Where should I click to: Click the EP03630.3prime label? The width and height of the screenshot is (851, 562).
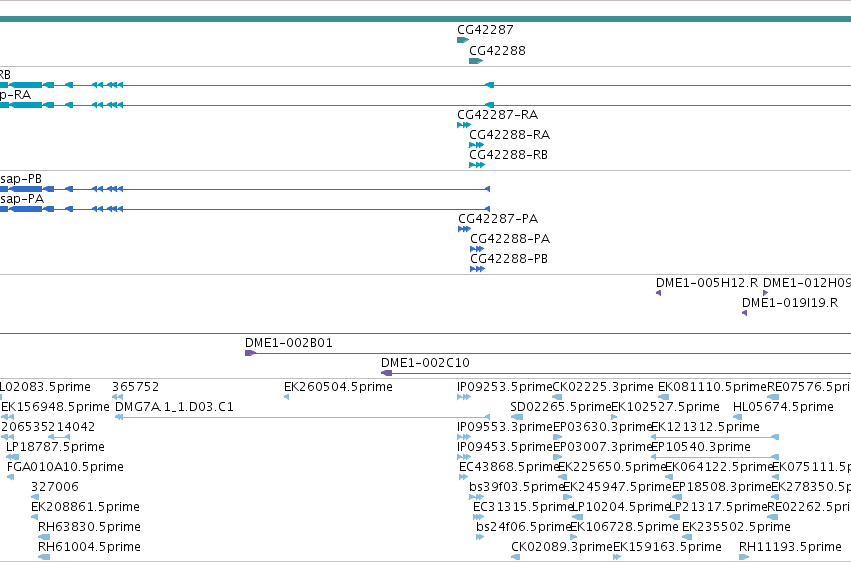tap(602, 427)
